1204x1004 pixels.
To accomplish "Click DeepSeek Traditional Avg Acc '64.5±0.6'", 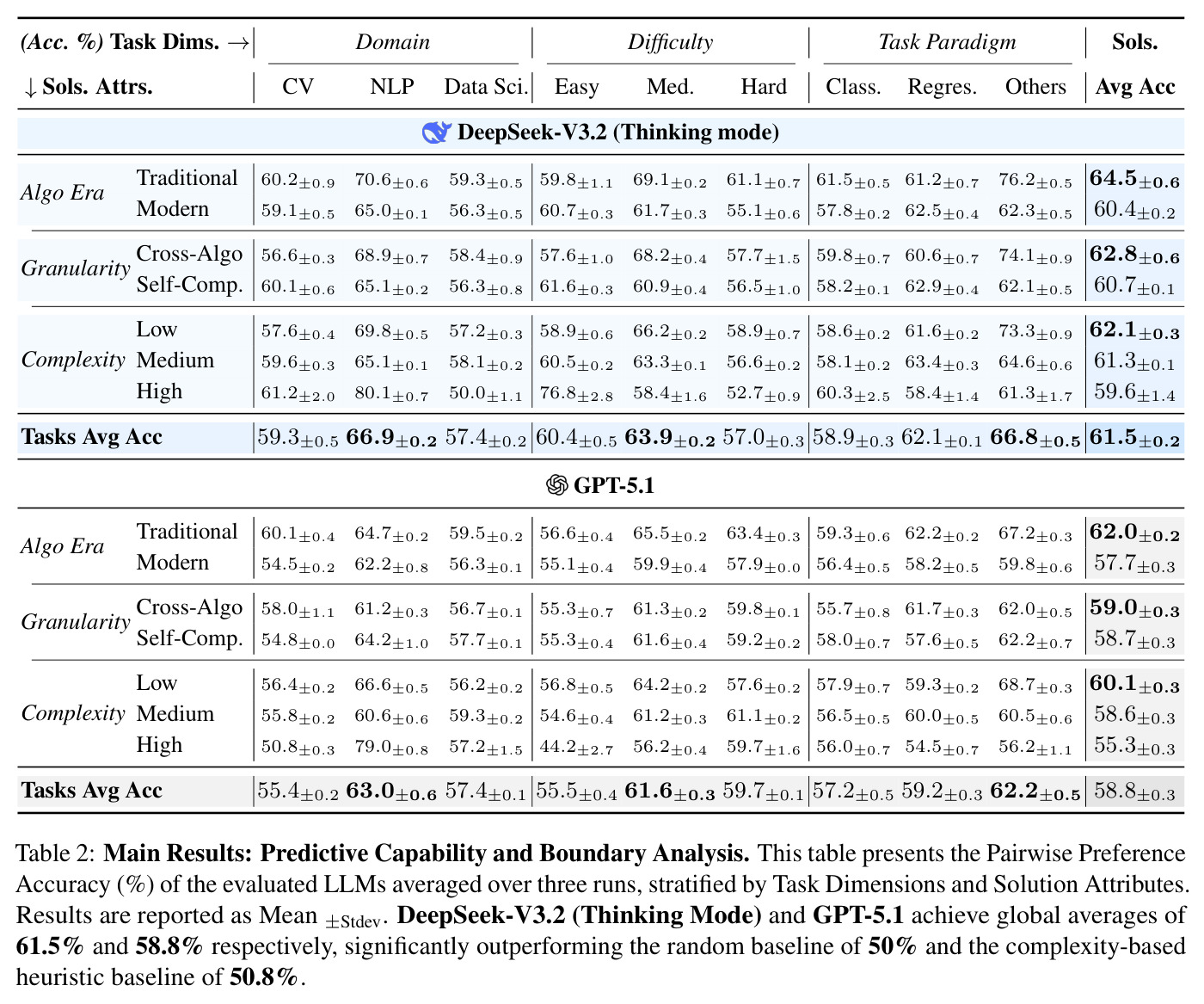I will pos(1134,179).
